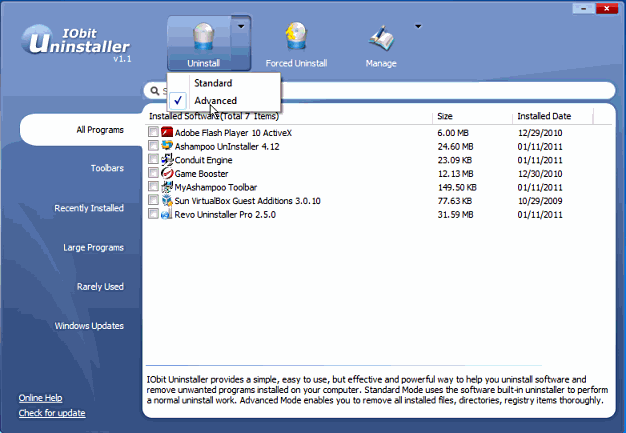
Task: Click the MyAshampoo Toolbar program icon
Action: (167, 187)
